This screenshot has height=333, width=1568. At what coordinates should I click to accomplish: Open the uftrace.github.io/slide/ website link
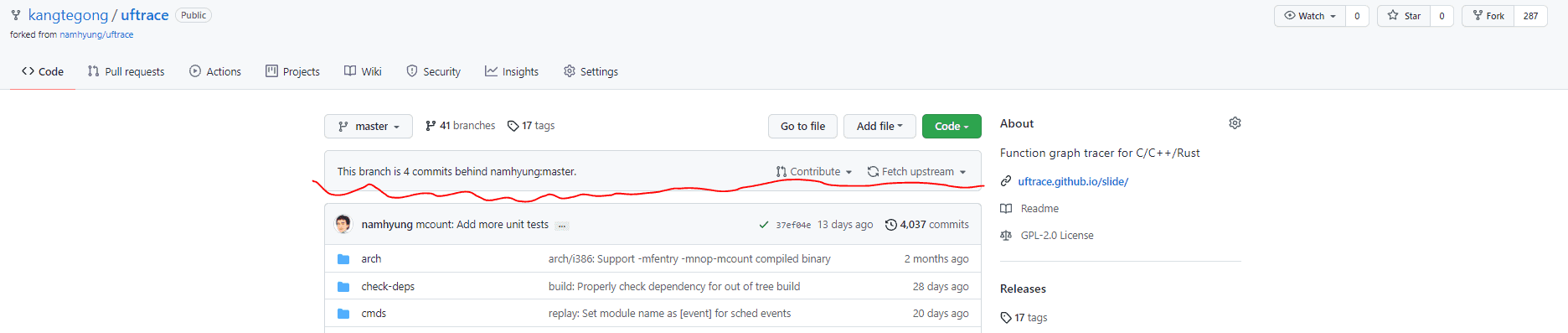point(1073,181)
